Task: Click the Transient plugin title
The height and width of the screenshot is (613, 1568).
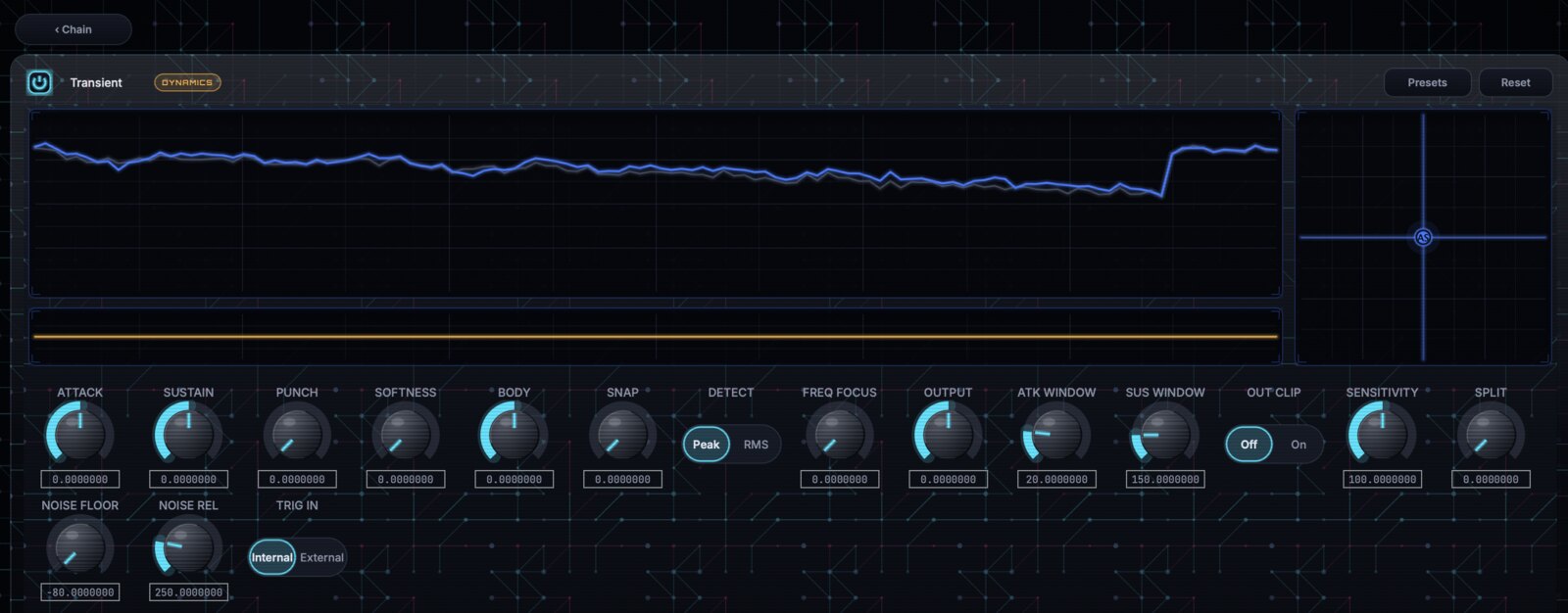Action: [x=96, y=82]
